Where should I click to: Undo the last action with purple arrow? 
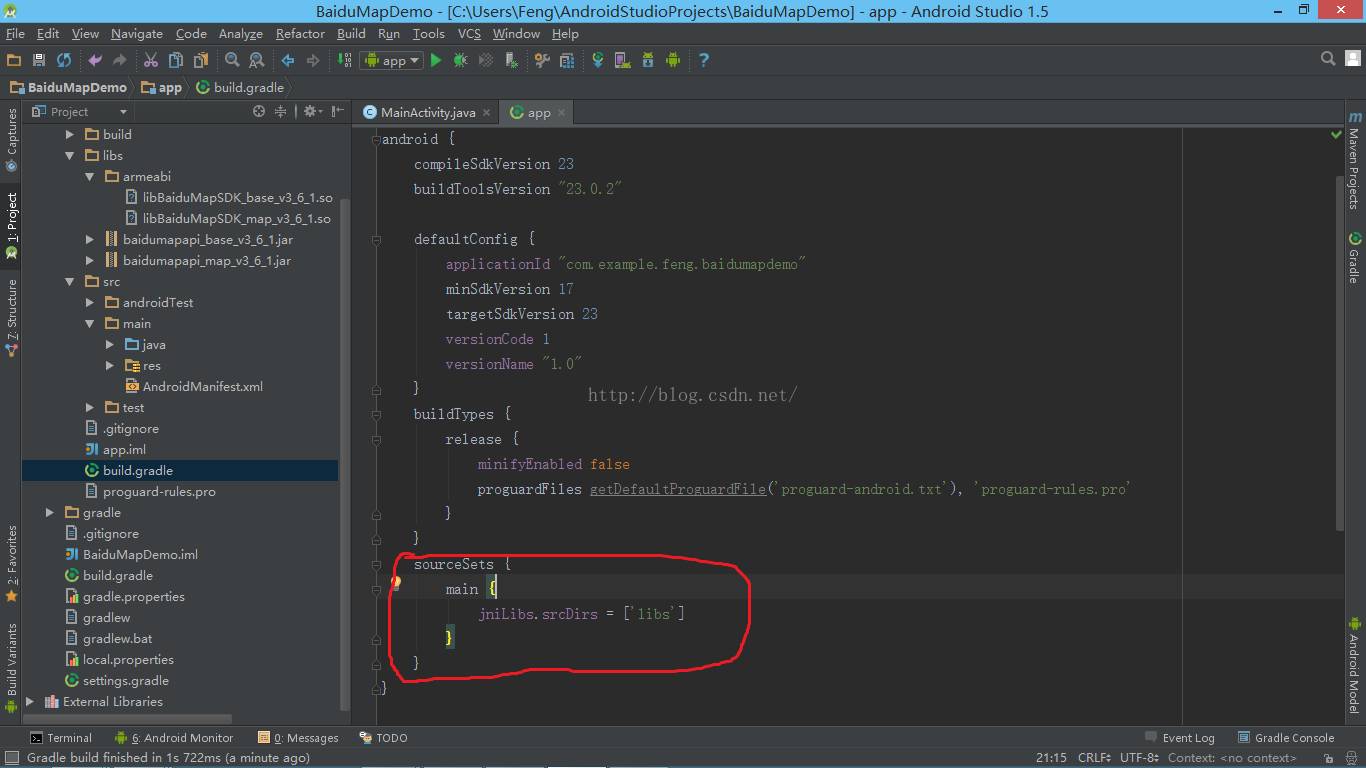tap(95, 60)
